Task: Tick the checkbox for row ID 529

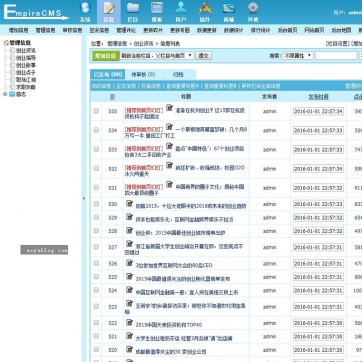Action: [x=96, y=217]
